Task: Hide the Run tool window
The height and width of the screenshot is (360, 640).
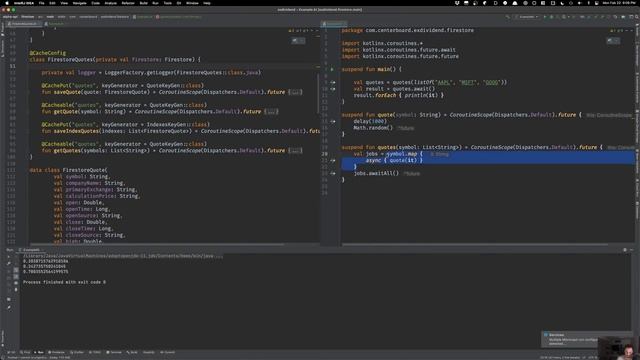Action: 632,250
